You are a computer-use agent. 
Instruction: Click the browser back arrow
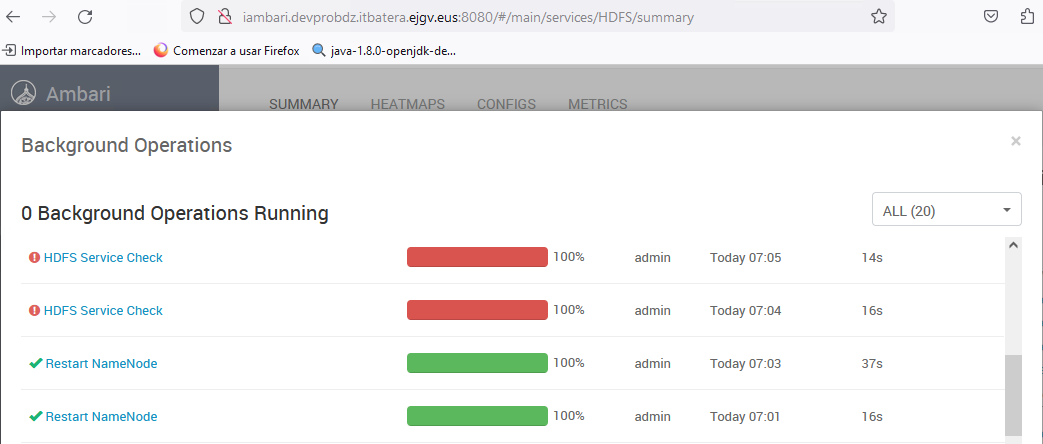tap(14, 16)
